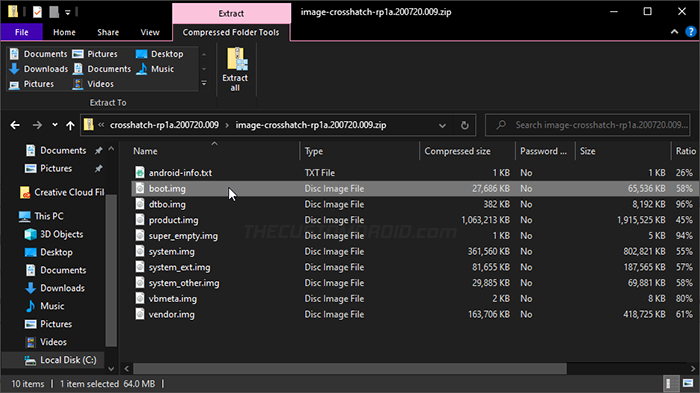This screenshot has height=393, width=700.
Task: Open recent locations dropdown arrow
Action: [54, 125]
